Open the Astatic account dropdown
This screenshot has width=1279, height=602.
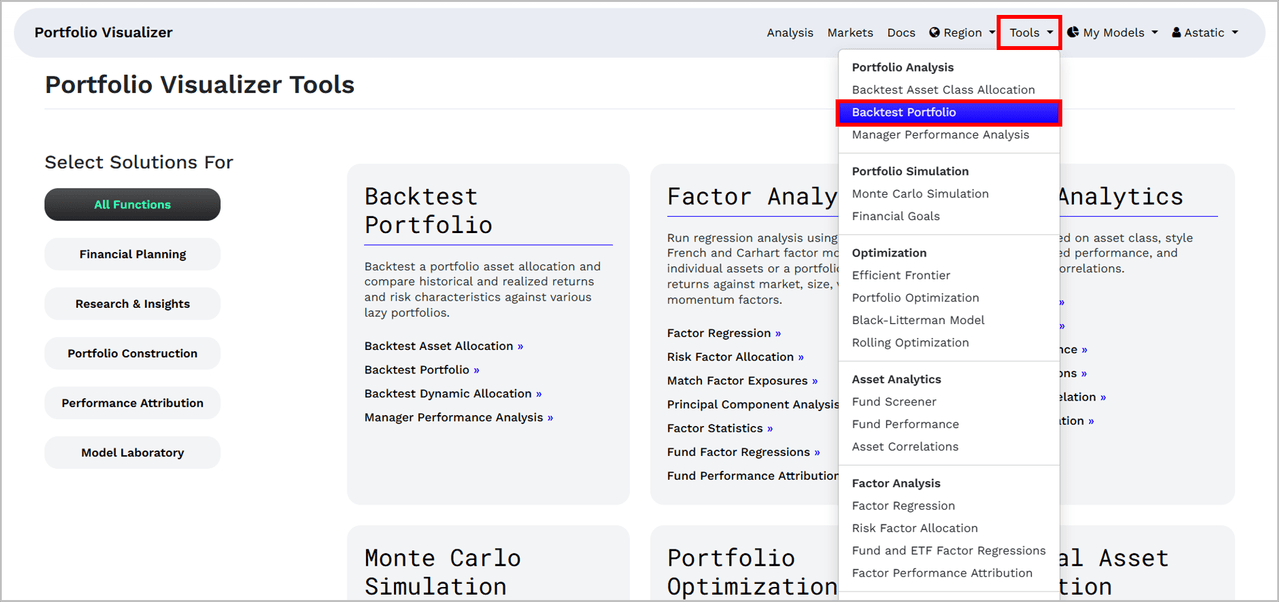(1204, 33)
